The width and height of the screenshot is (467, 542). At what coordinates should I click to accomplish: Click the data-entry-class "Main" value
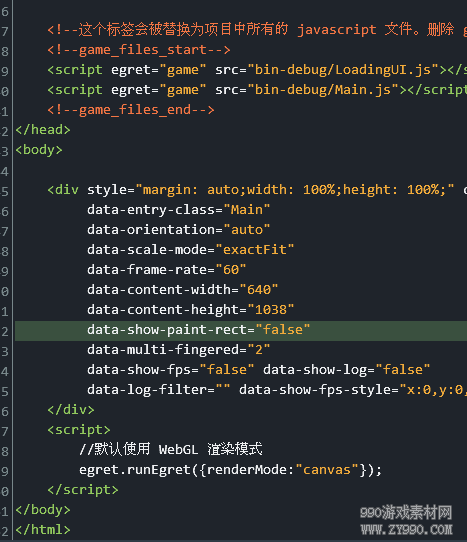pyautogui.click(x=247, y=210)
